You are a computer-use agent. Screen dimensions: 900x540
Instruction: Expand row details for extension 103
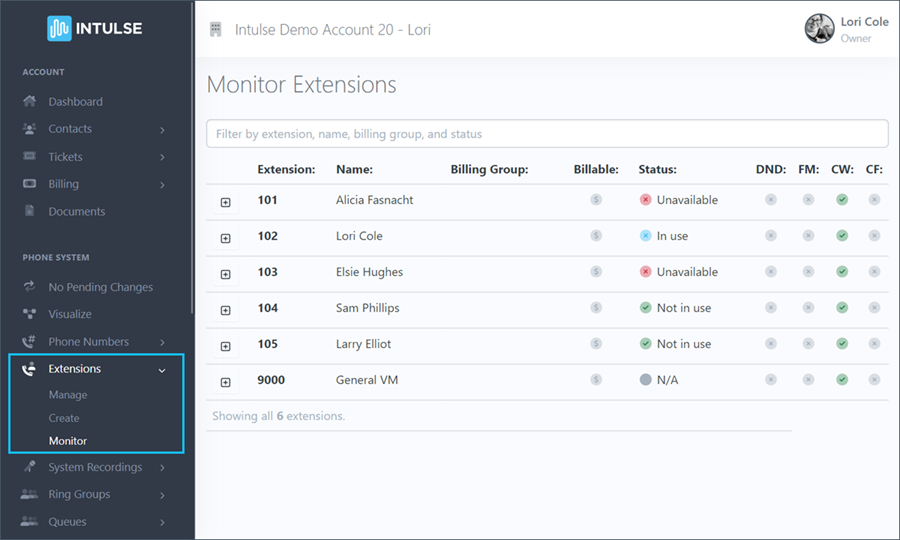click(226, 274)
